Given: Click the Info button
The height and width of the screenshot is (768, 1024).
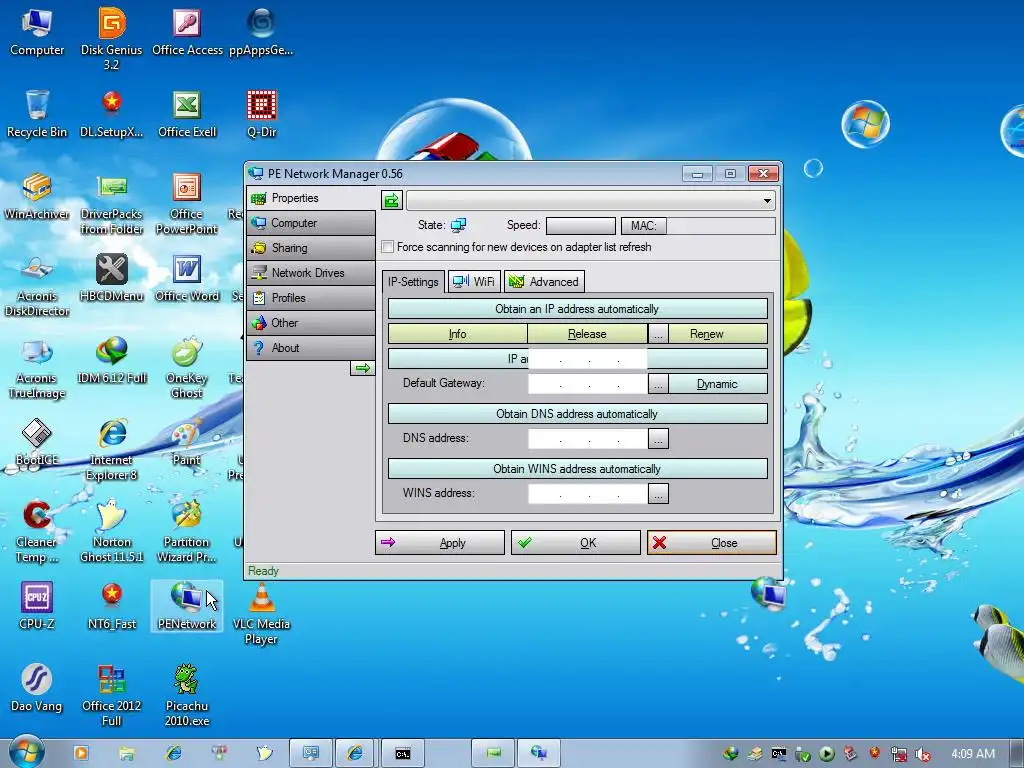Looking at the screenshot, I should point(457,334).
